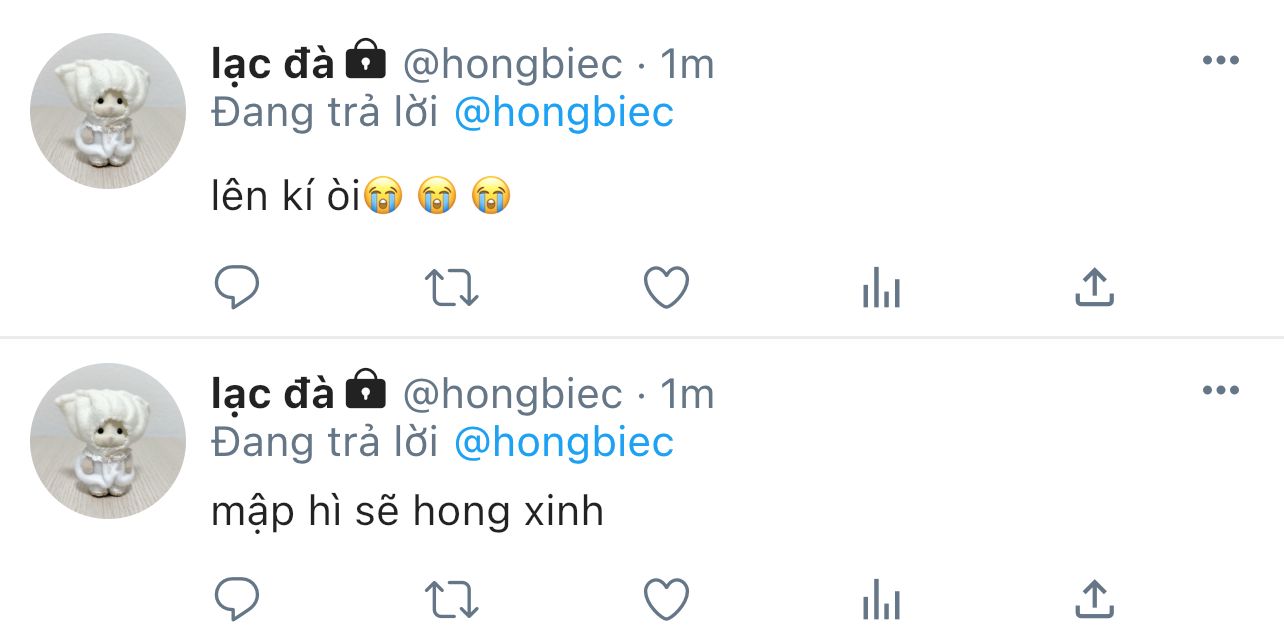Viewport: 1284px width, 638px height.
Task: Open @hongbiec mention link in second tweet
Action: click(564, 443)
